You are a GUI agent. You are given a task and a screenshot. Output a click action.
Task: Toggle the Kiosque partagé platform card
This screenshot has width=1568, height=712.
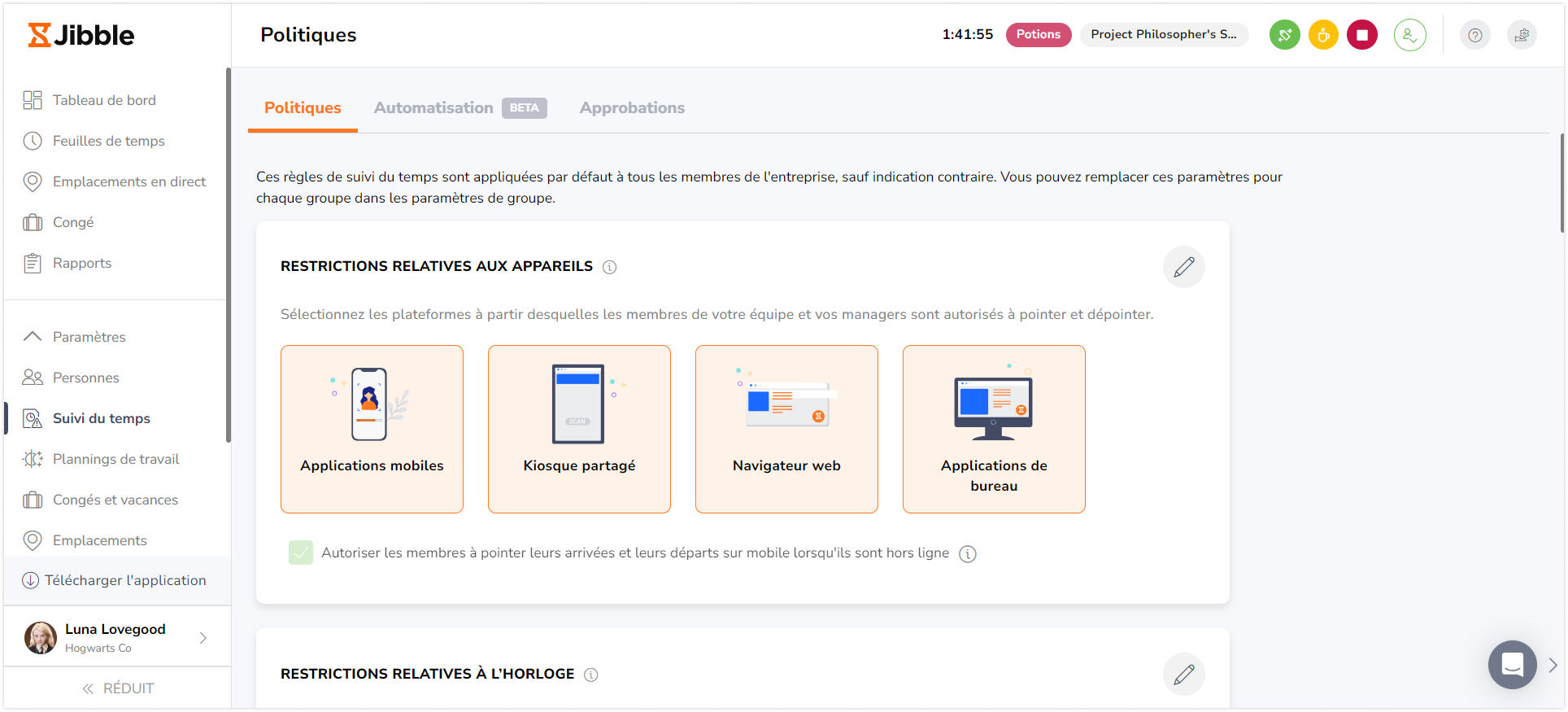pos(579,429)
